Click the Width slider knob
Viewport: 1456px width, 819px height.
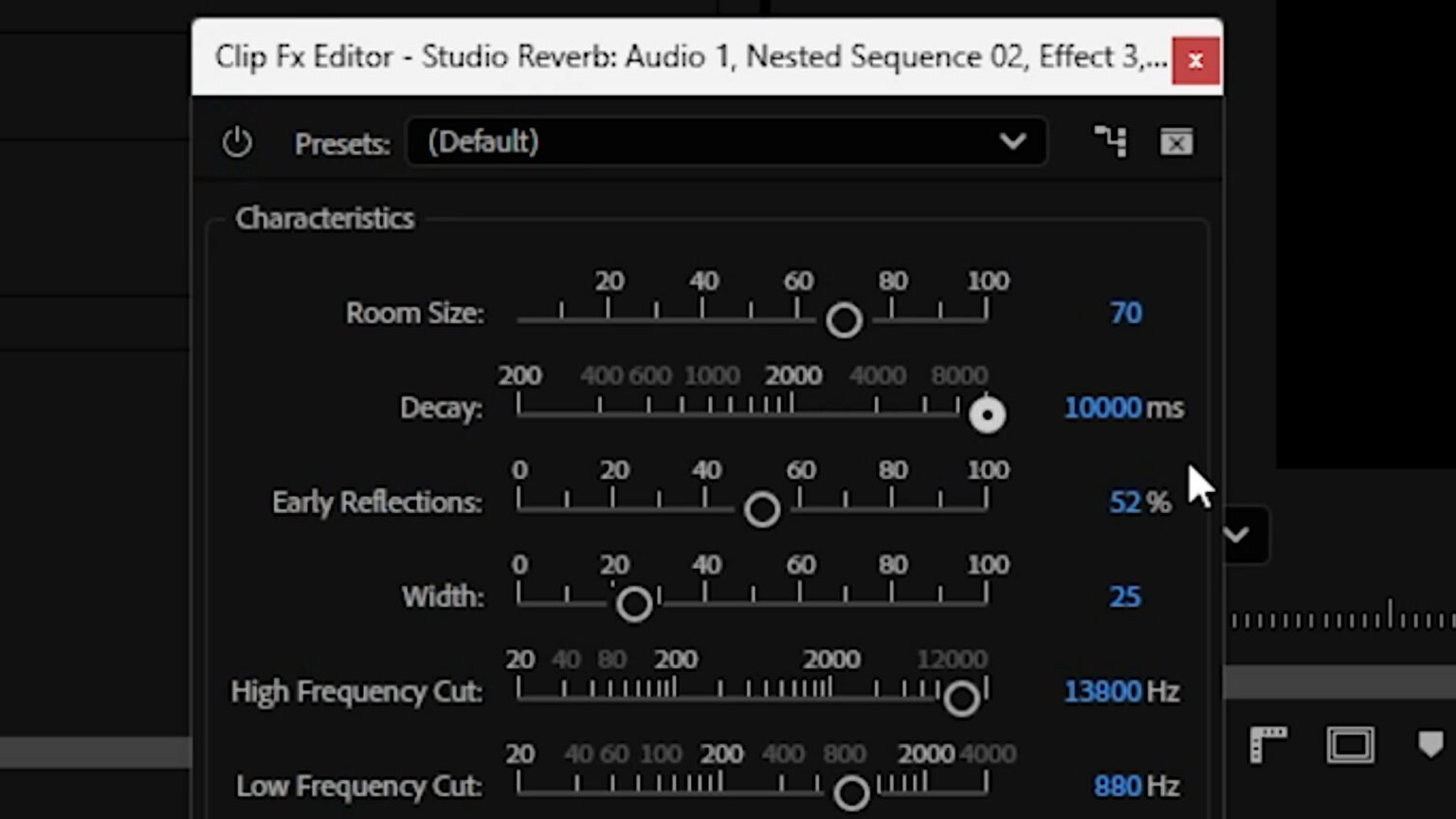[634, 604]
